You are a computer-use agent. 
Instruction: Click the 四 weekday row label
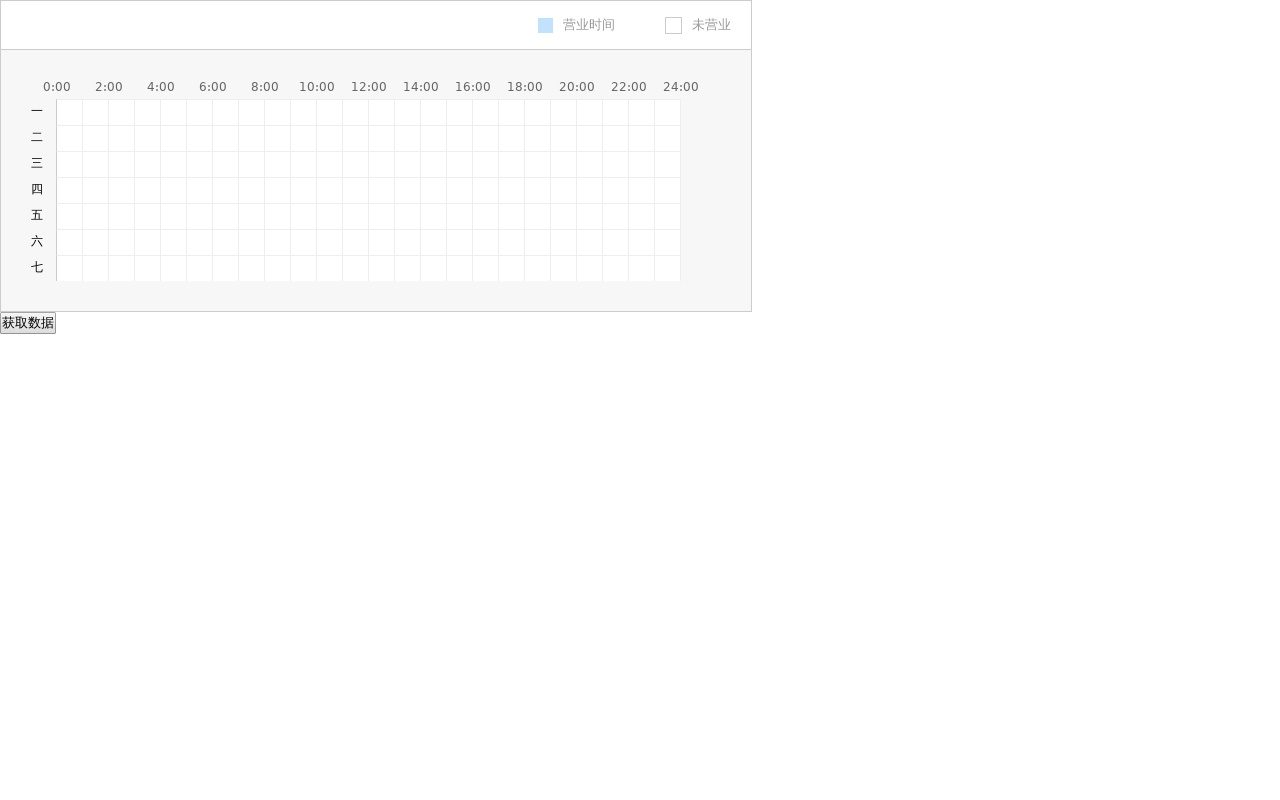(x=37, y=189)
